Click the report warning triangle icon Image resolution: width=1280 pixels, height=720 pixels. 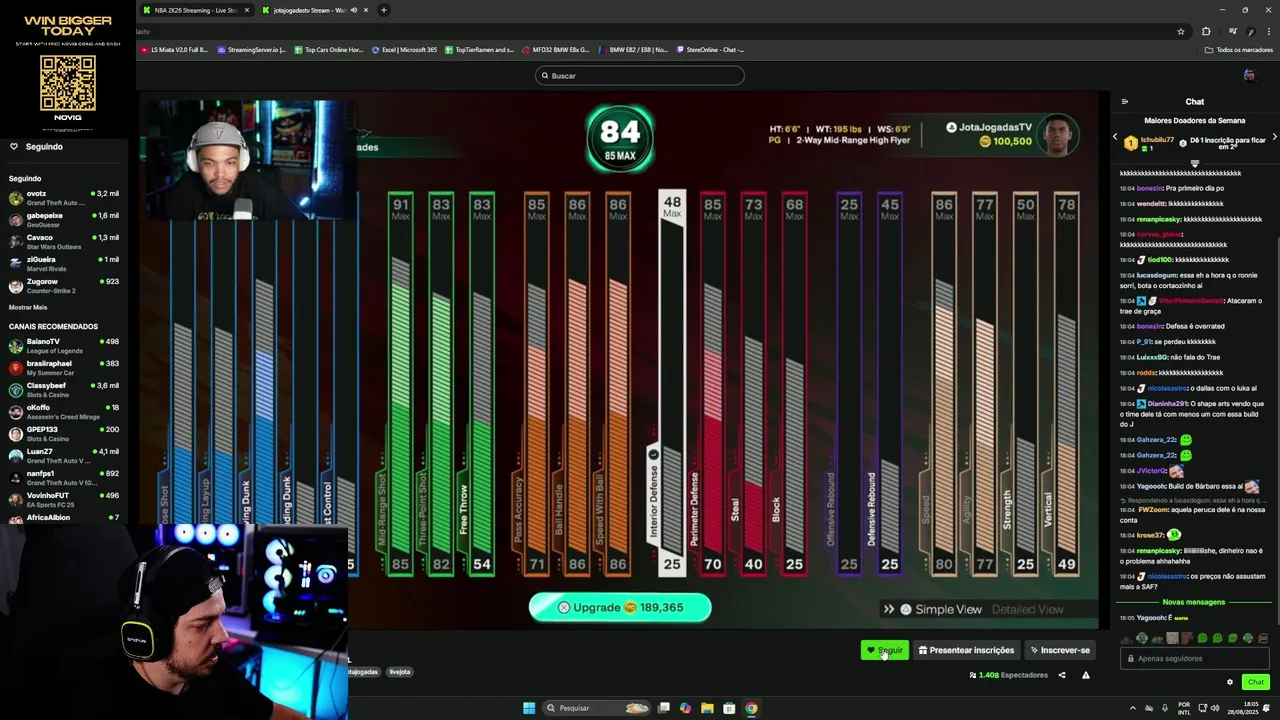click(x=1086, y=675)
